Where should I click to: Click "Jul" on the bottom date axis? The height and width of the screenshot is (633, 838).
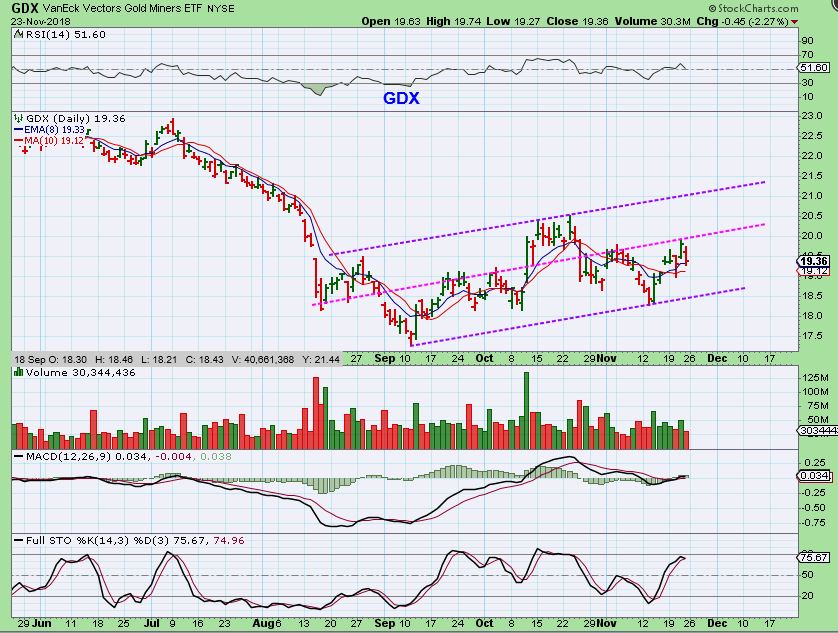tap(152, 623)
